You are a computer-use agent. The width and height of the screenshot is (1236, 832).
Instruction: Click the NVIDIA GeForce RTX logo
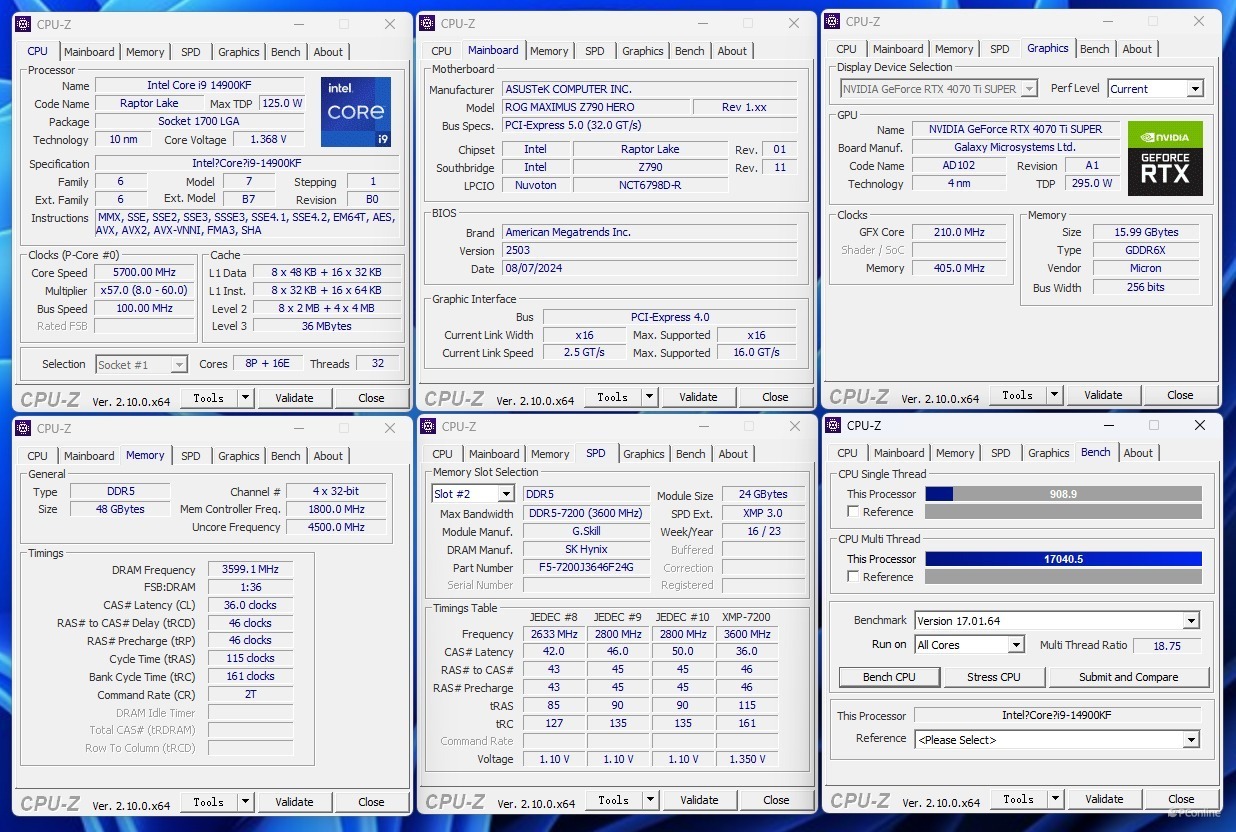1165,158
